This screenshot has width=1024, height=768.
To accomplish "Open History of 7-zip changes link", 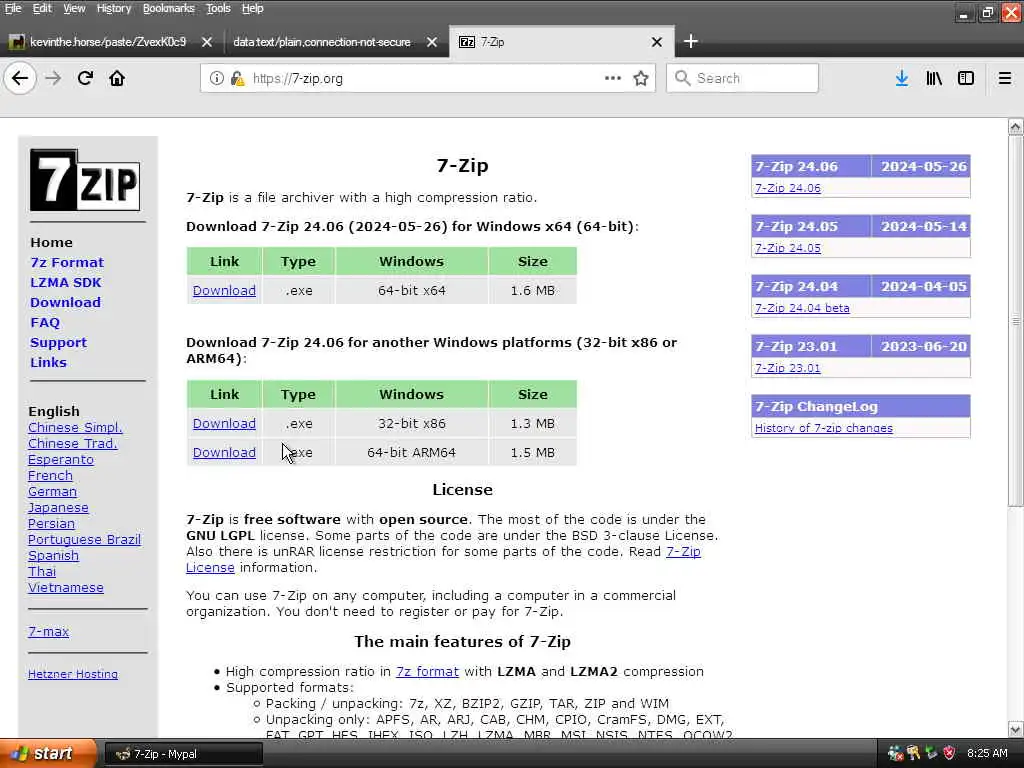I will (x=824, y=428).
